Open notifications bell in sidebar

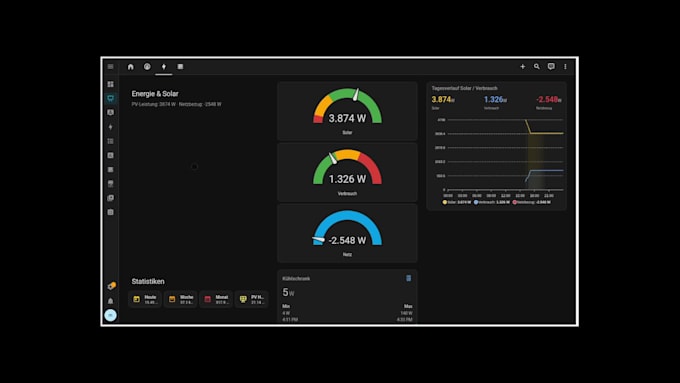[x=111, y=301]
